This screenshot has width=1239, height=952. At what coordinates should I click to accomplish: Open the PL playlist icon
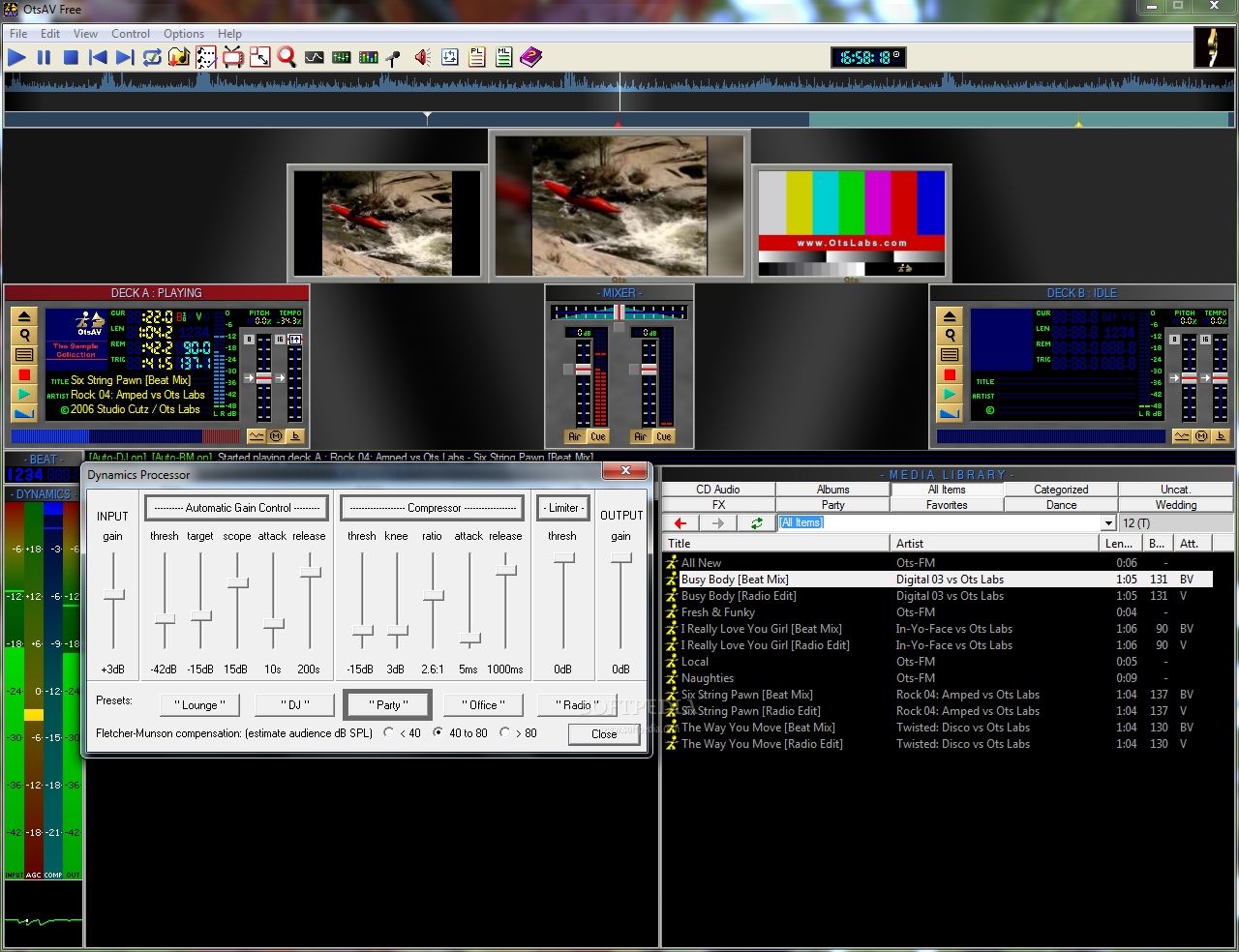pos(477,57)
